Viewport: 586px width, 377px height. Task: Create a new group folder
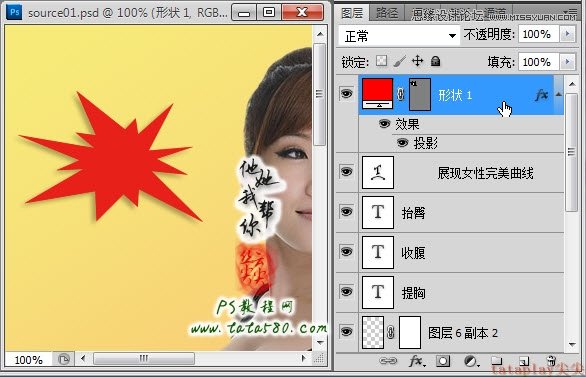point(497,361)
